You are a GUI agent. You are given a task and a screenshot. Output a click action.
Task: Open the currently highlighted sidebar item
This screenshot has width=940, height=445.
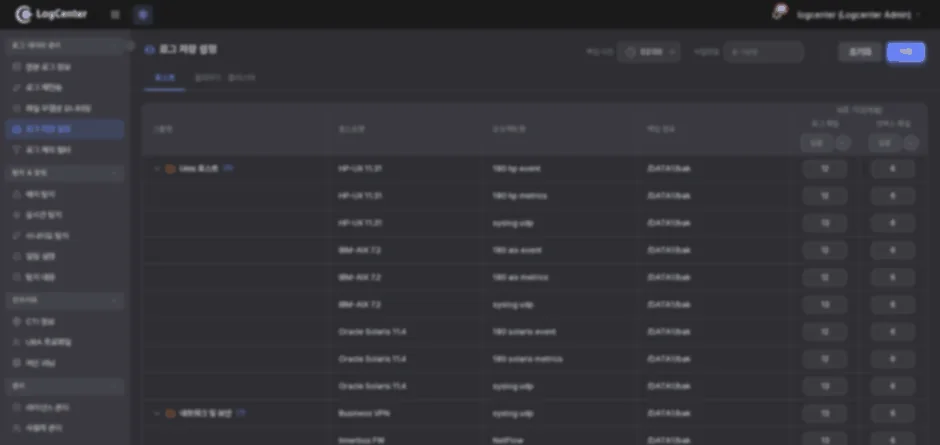click(x=65, y=129)
